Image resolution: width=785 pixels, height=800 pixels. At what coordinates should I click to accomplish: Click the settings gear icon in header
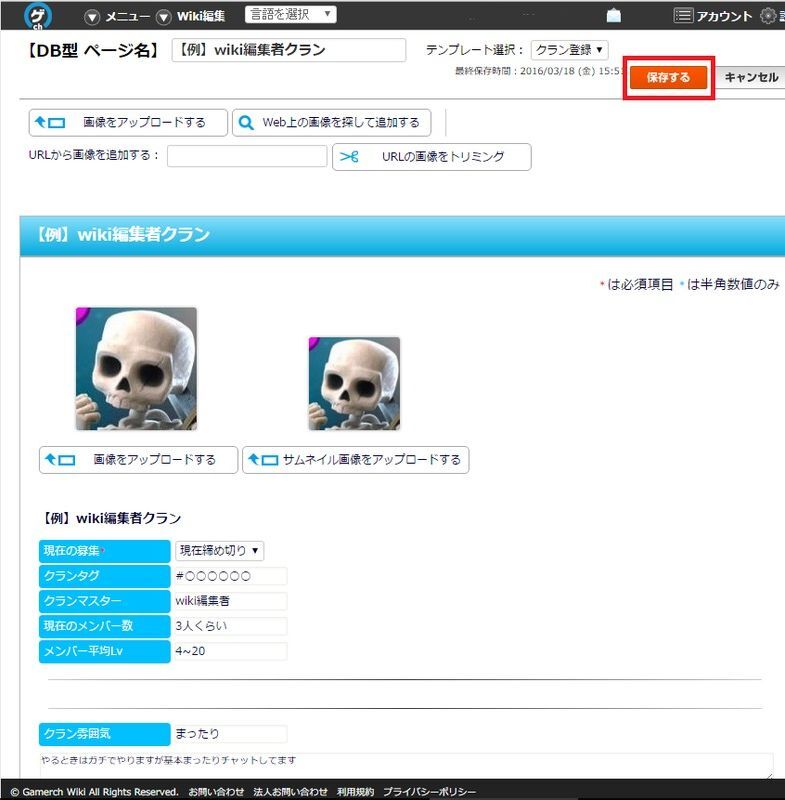coord(768,16)
